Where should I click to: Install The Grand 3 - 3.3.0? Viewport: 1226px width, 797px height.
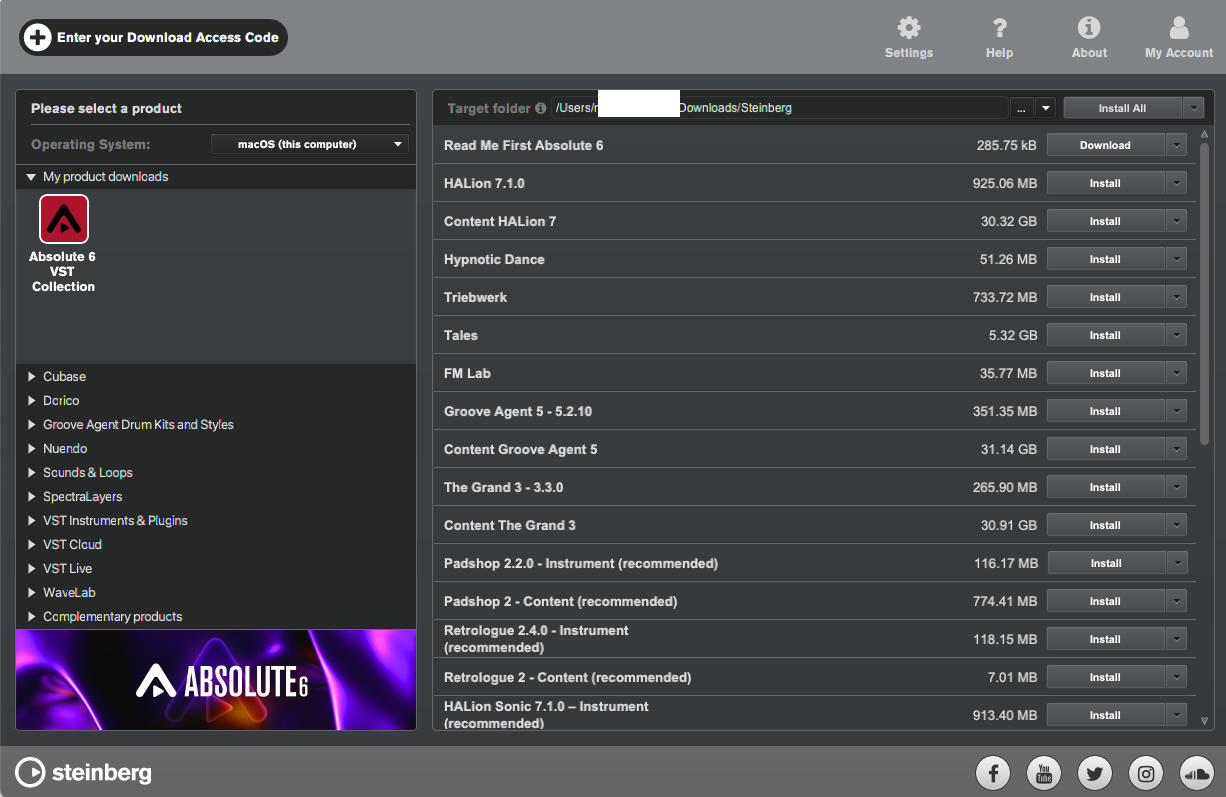1105,487
